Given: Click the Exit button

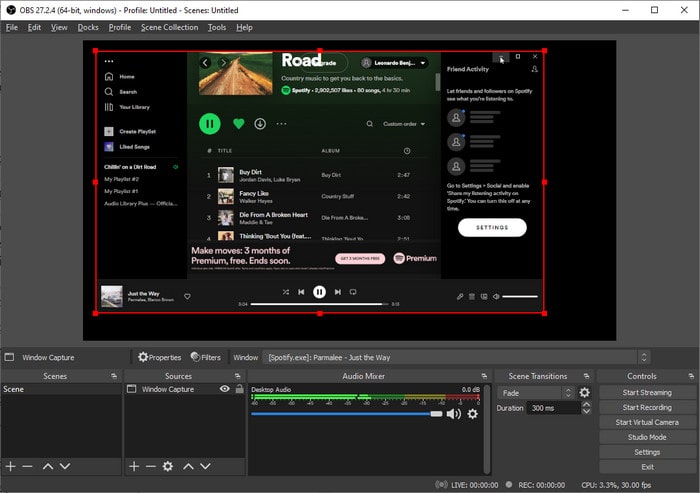Looking at the screenshot, I should (x=647, y=467).
